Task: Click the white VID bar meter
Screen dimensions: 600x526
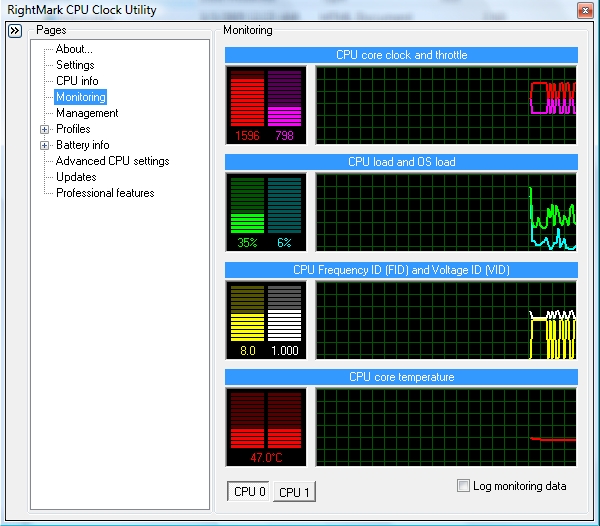Action: 284,313
